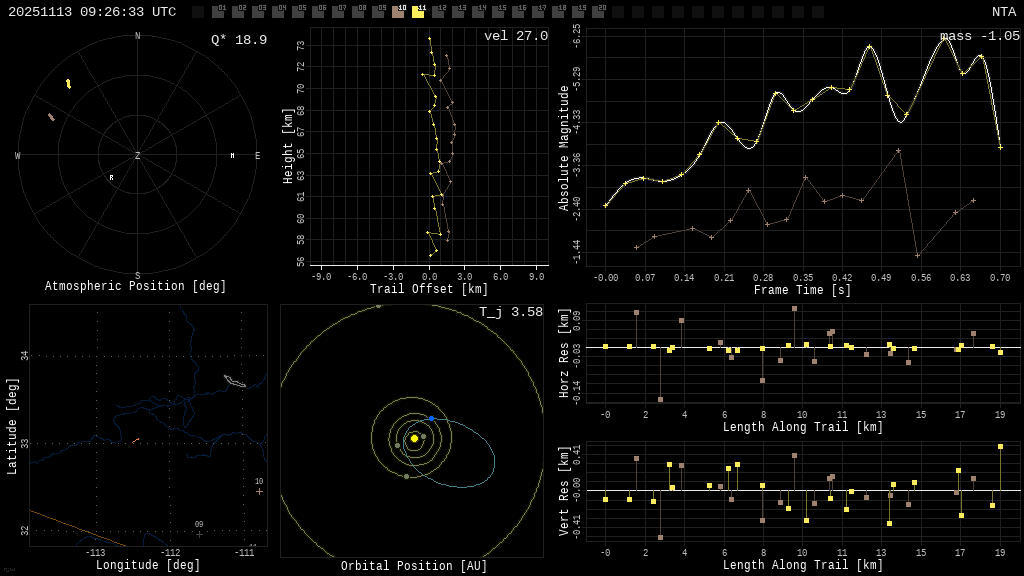The height and width of the screenshot is (576, 1024).
Task: Click the T_j 3.58 Tisserand value
Action: 510,312
